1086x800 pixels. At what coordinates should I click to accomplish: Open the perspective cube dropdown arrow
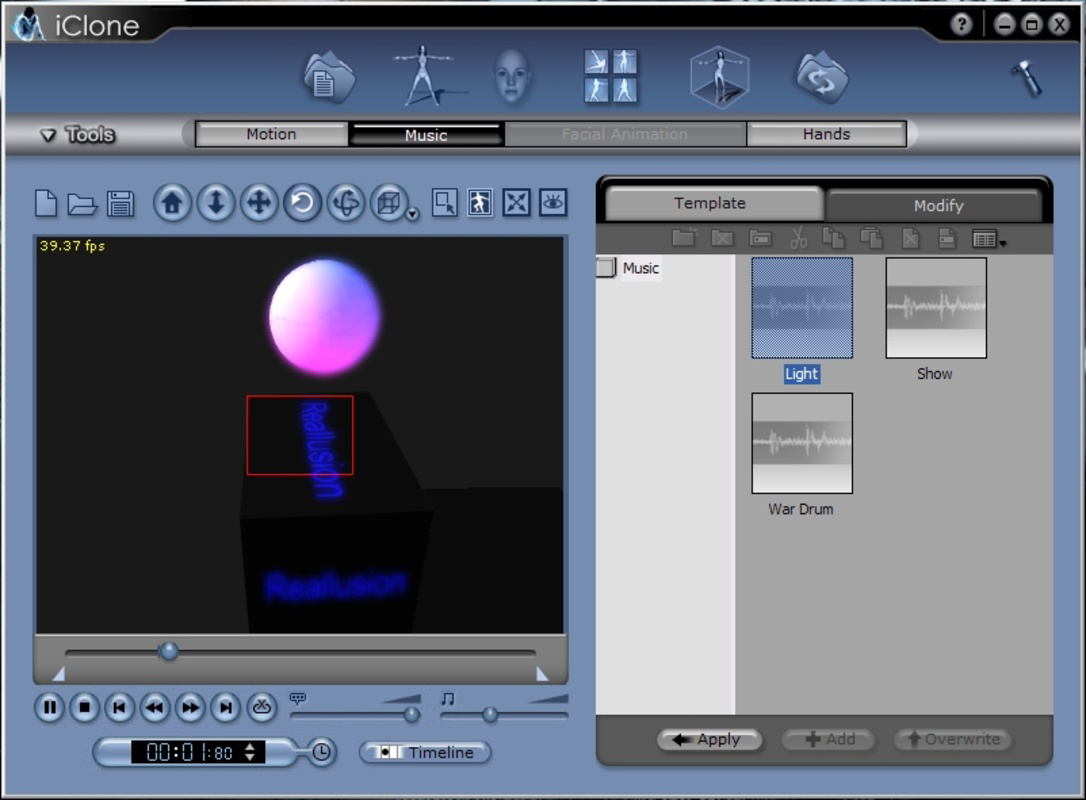click(413, 216)
